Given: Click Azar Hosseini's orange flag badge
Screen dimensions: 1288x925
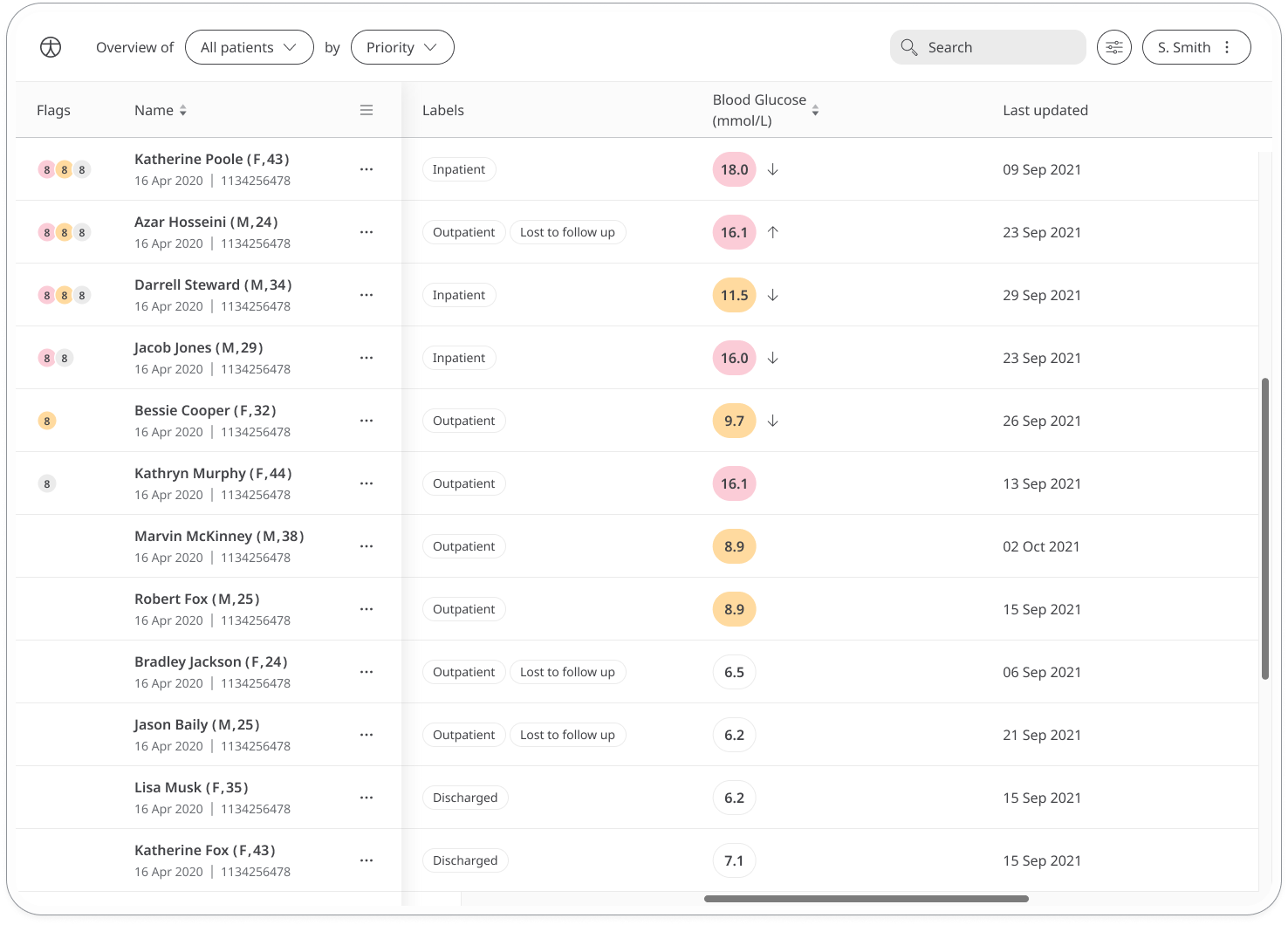Looking at the screenshot, I should point(64,232).
